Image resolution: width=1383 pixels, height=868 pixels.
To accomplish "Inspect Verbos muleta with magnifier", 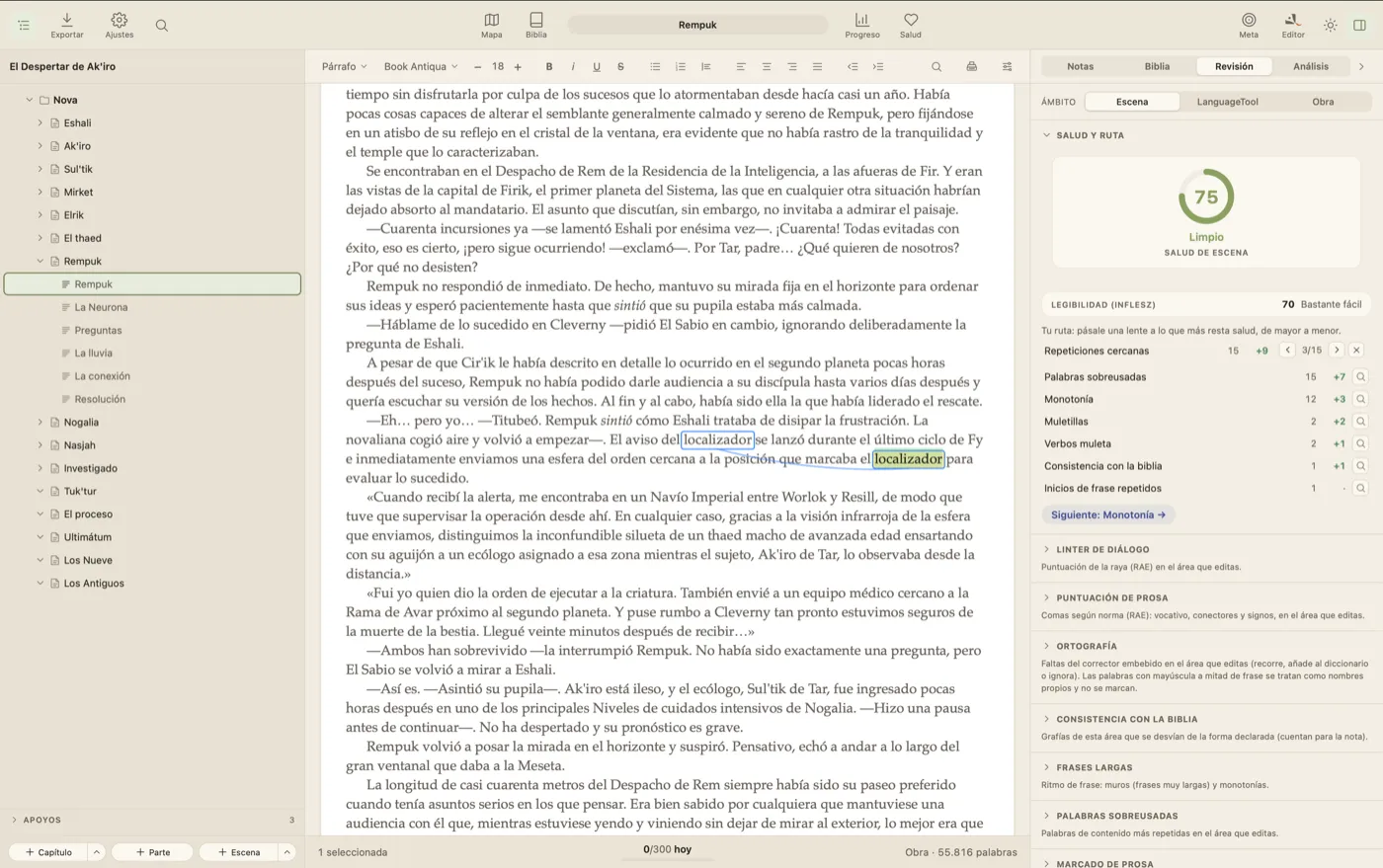I will point(1360,444).
